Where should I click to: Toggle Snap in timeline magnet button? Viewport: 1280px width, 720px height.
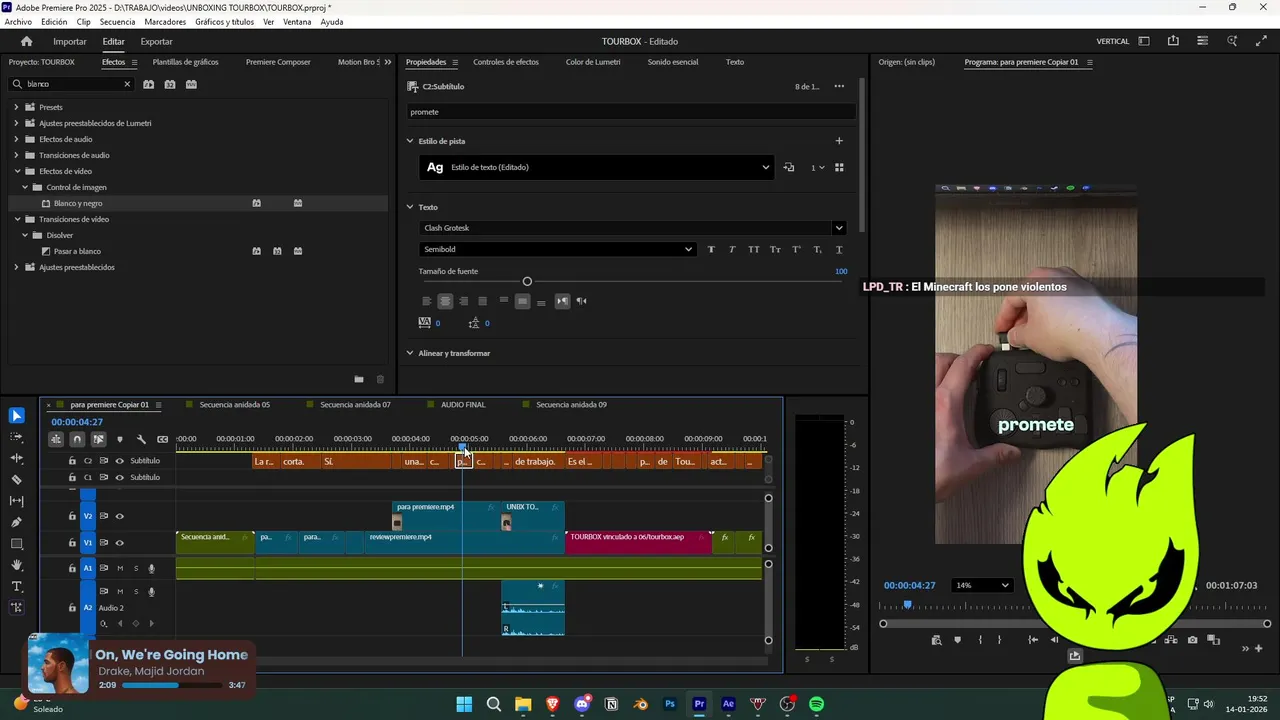(x=77, y=439)
